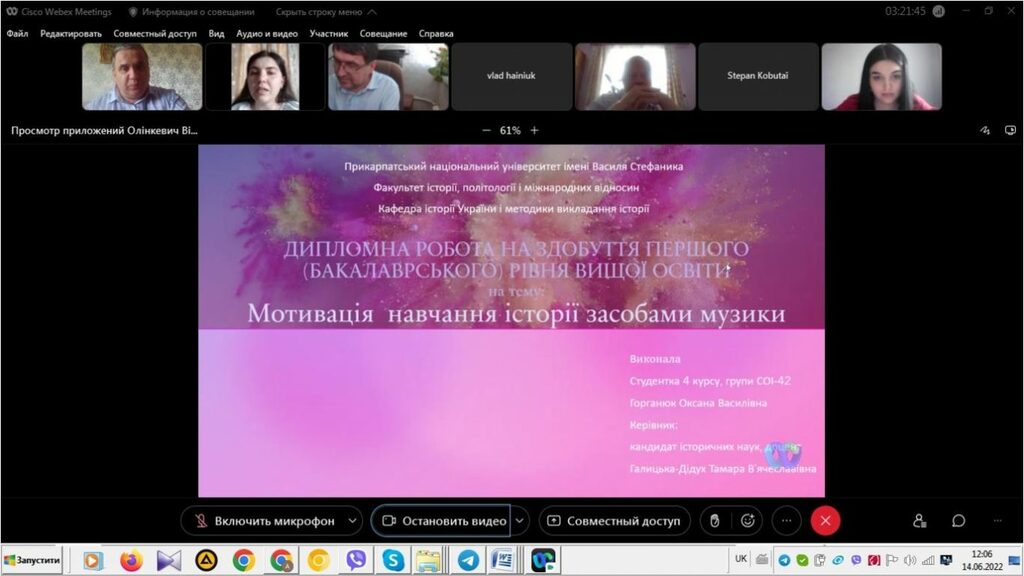Zoom in shared content with plus
The width and height of the screenshot is (1024, 576).
[x=534, y=130]
